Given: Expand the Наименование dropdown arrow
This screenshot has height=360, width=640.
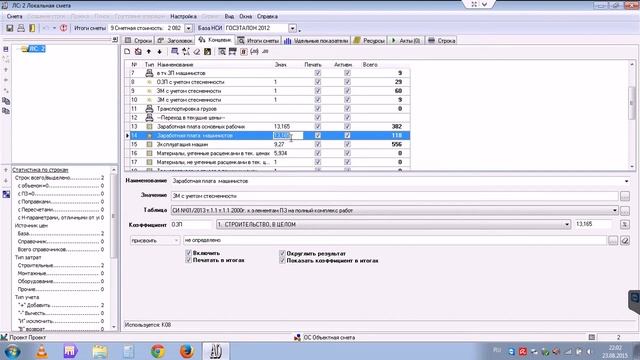Looking at the screenshot, I should click(x=627, y=181).
